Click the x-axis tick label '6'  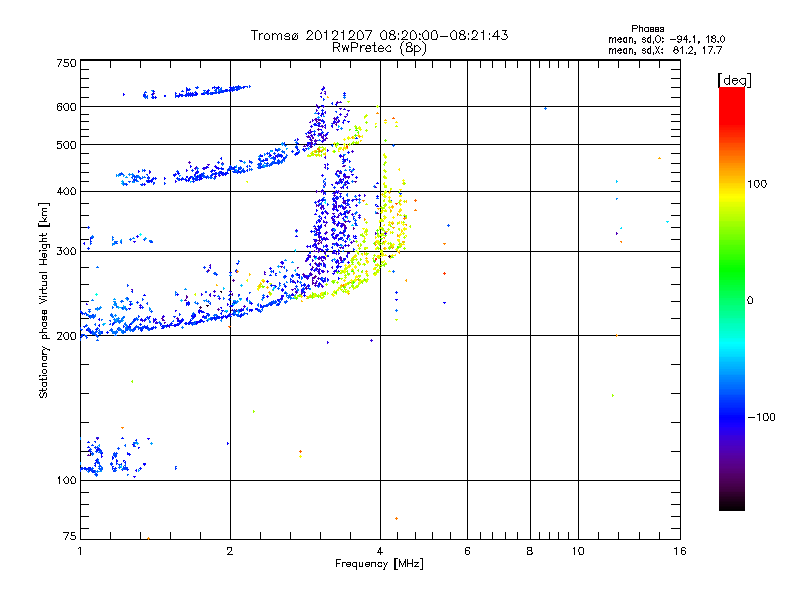(x=467, y=551)
